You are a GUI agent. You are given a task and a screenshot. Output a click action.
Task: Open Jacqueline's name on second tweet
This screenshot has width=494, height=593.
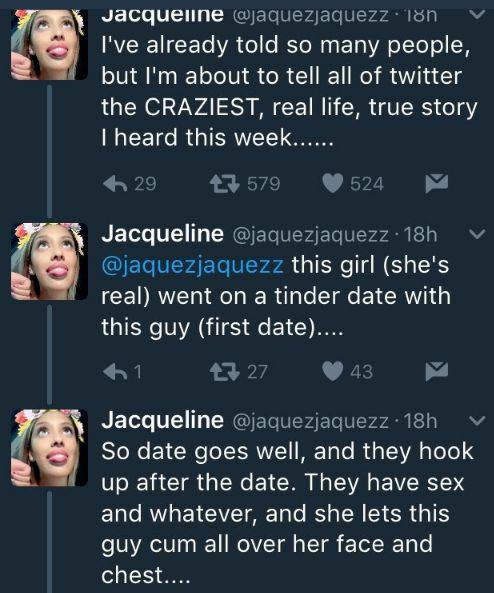click(163, 234)
